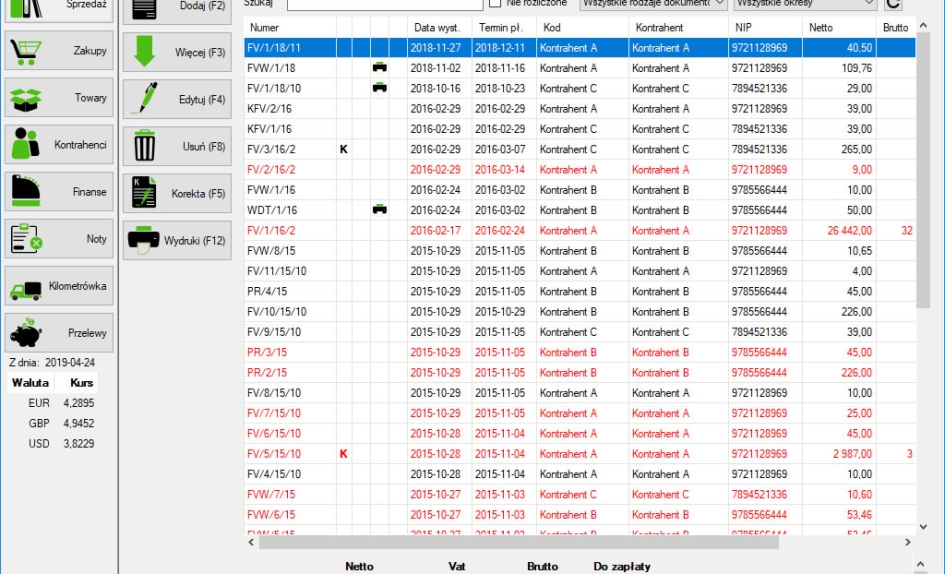This screenshot has width=945, height=574.
Task: Click Więcej (F3) with the green arrow
Action: (177, 52)
